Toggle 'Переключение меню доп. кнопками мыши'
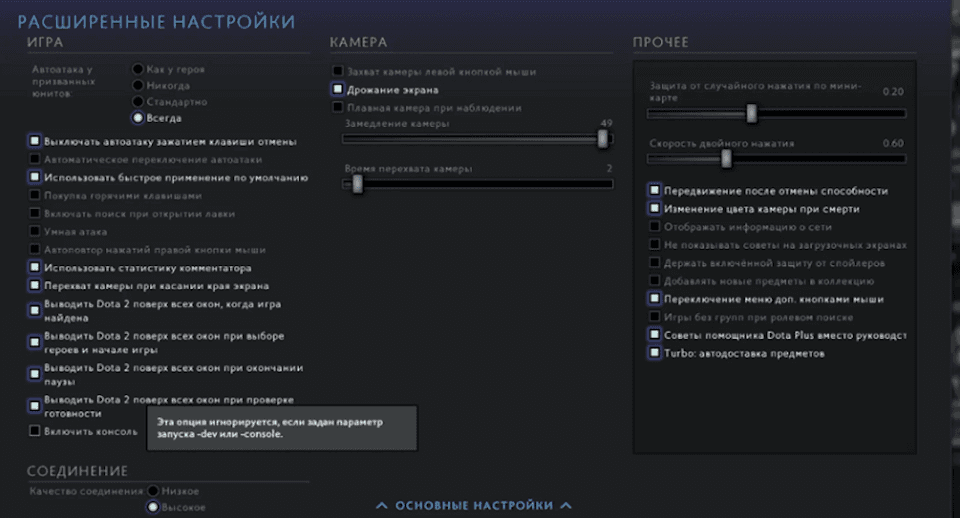The width and height of the screenshot is (960, 518). coord(654,299)
